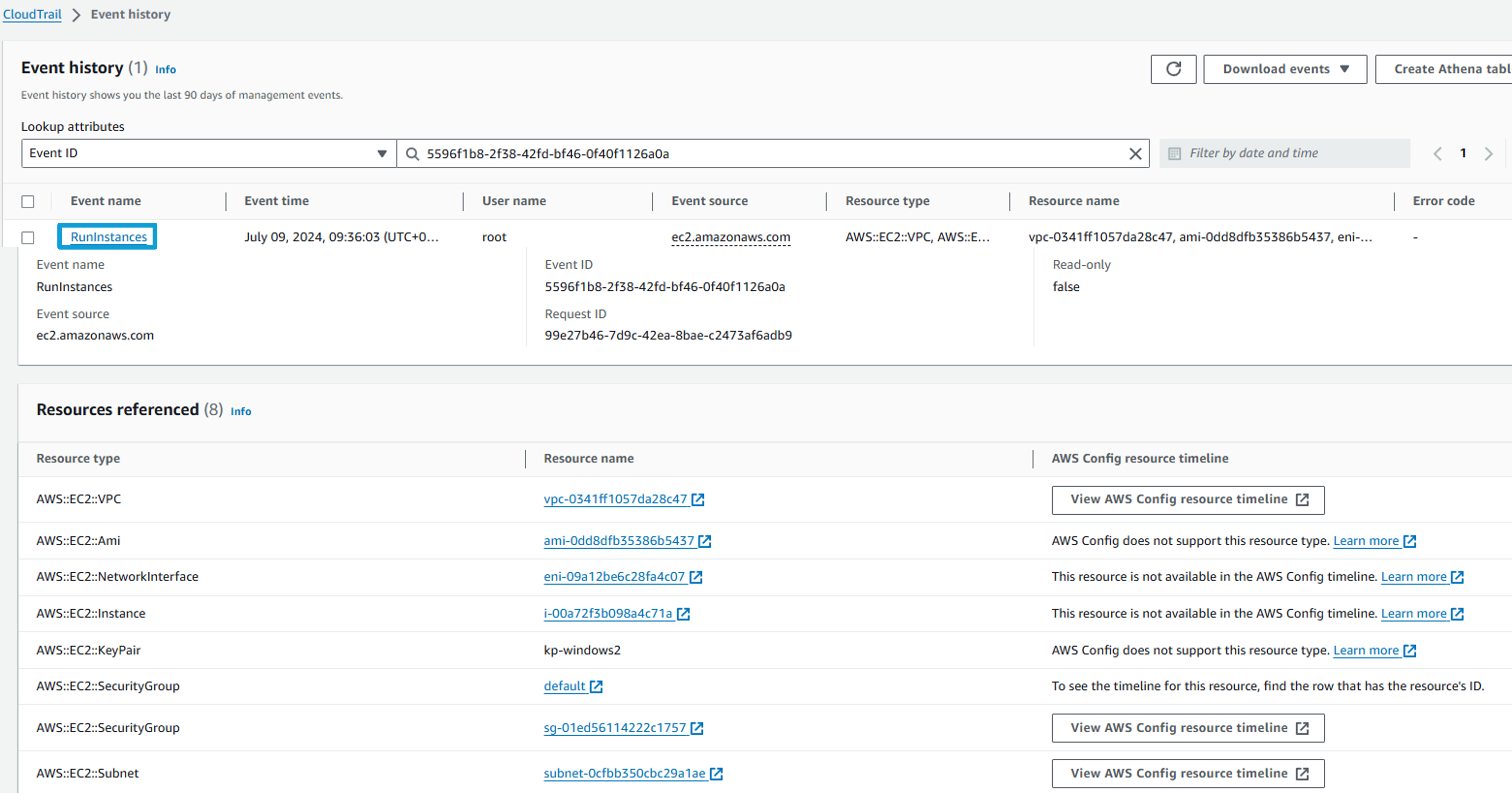Click AWS Config resource timeline column header
Viewport: 1512px width, 793px height.
[1140, 459]
